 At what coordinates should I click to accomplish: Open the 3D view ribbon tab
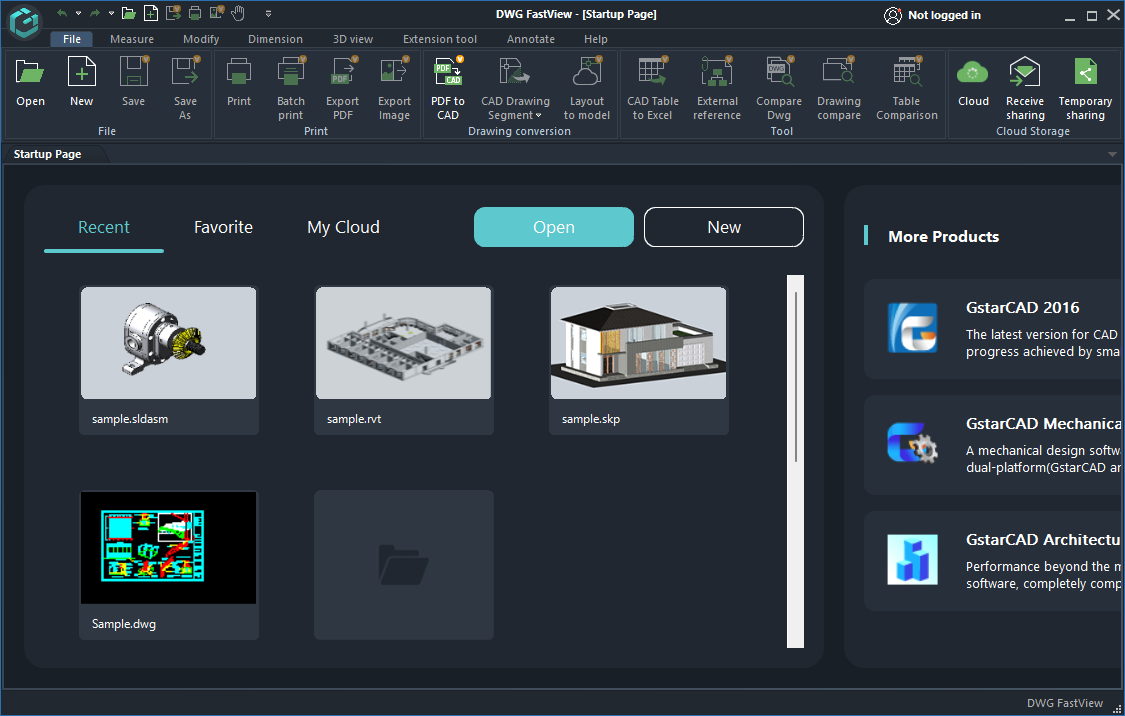click(353, 39)
